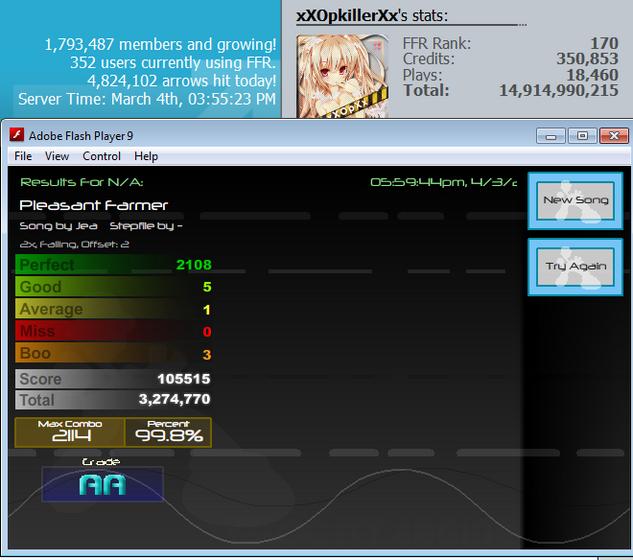Click the Pleasant Farmer song title

coord(93,205)
